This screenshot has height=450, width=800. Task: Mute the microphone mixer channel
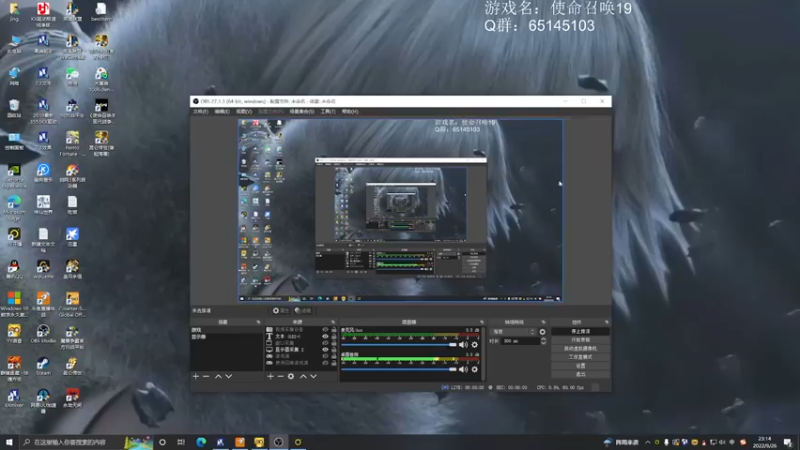(x=463, y=344)
